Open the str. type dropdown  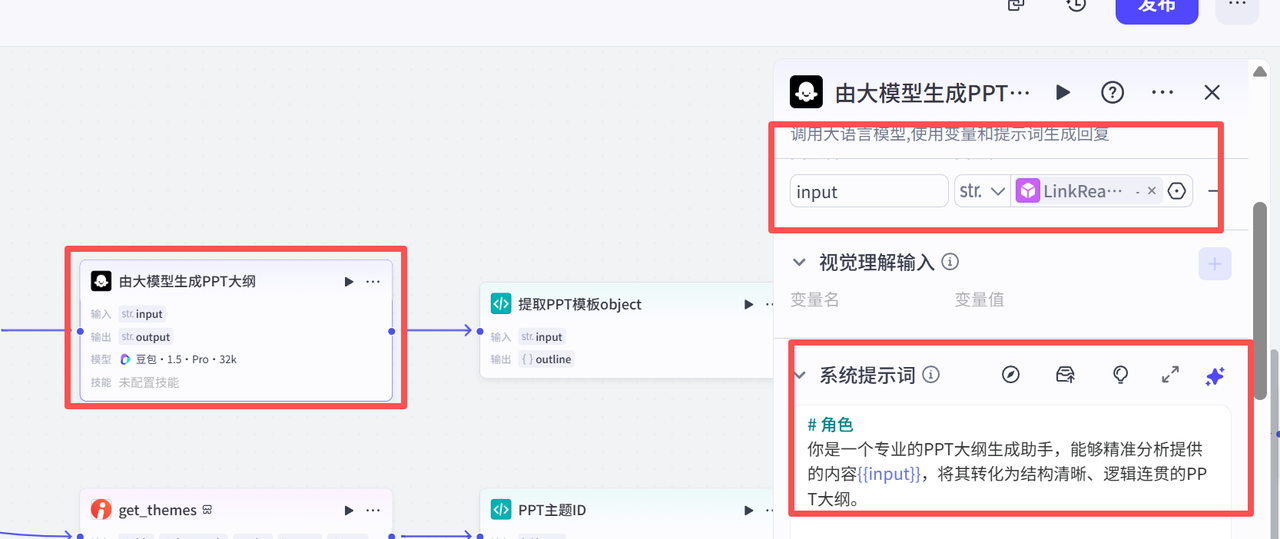pyautogui.click(x=982, y=191)
